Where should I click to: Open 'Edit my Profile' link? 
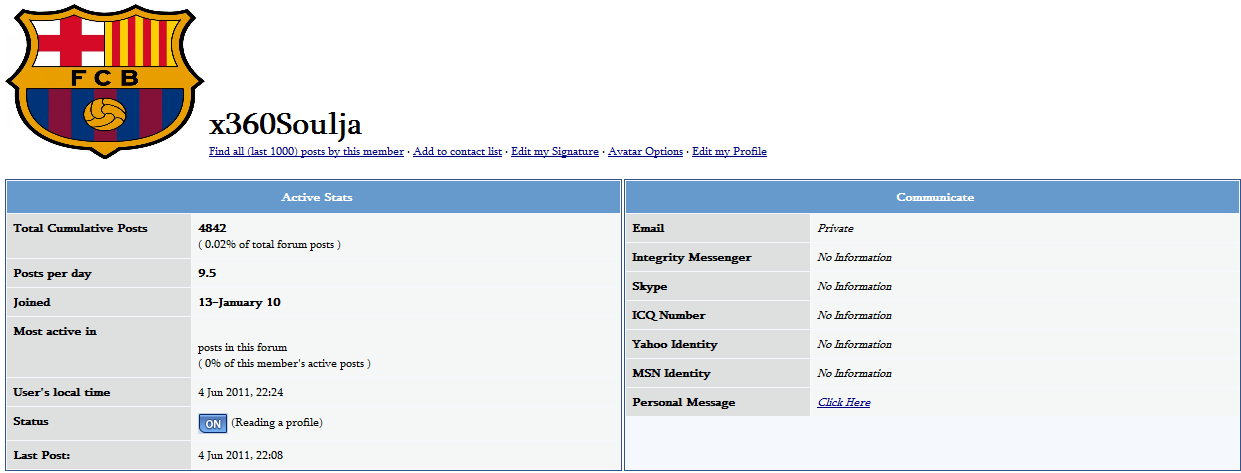click(729, 152)
